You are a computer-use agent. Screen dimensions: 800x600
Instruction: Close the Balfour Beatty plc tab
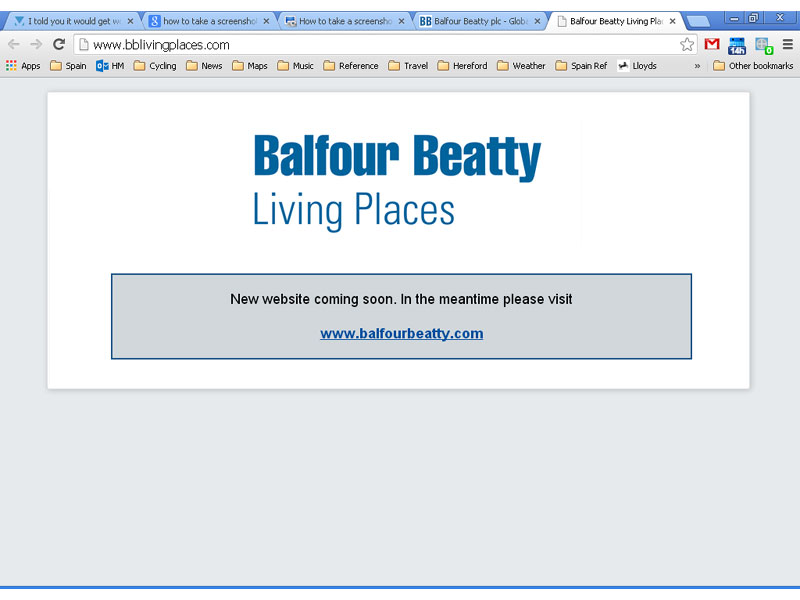[537, 21]
